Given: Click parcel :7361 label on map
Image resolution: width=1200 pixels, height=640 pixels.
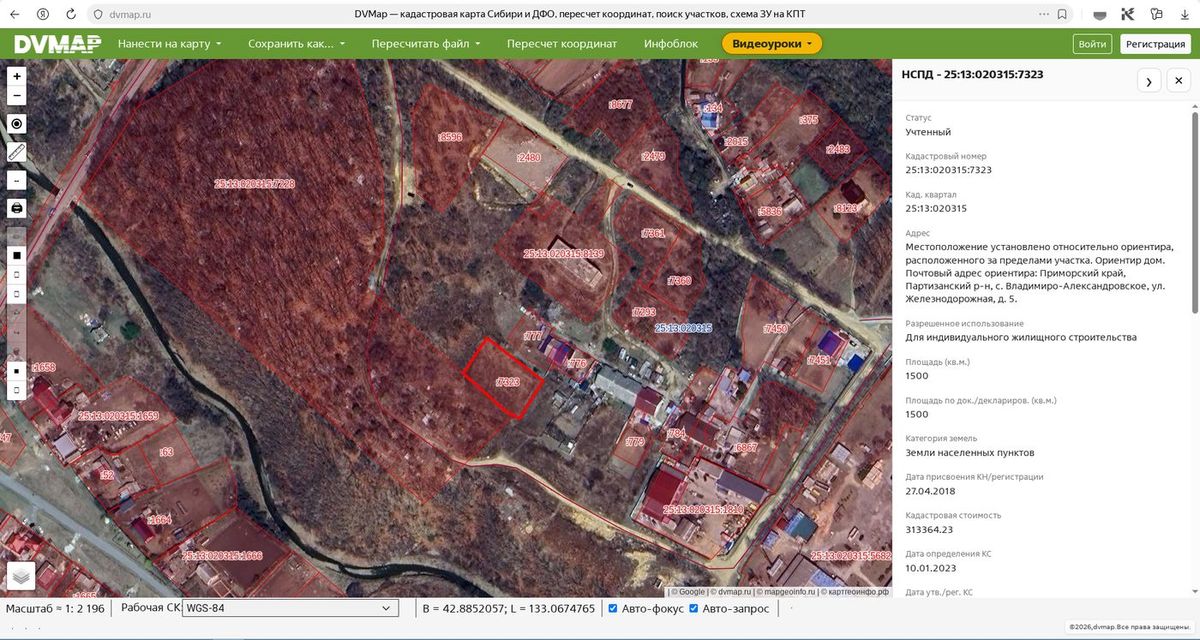Looking at the screenshot, I should click(652, 233).
